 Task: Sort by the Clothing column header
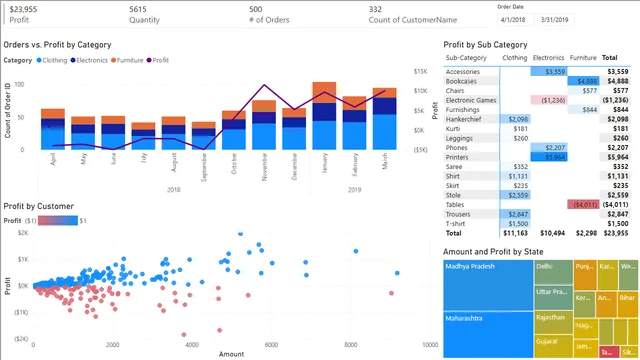pos(515,58)
